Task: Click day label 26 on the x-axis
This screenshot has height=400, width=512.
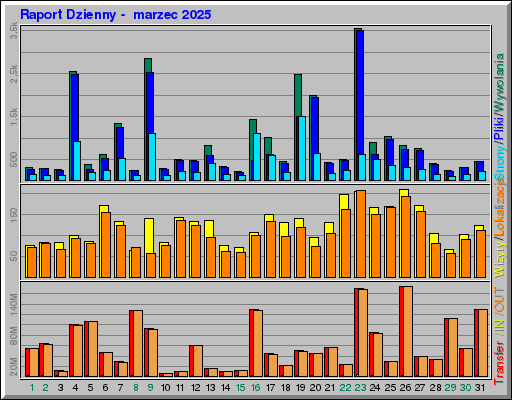Action: click(405, 388)
